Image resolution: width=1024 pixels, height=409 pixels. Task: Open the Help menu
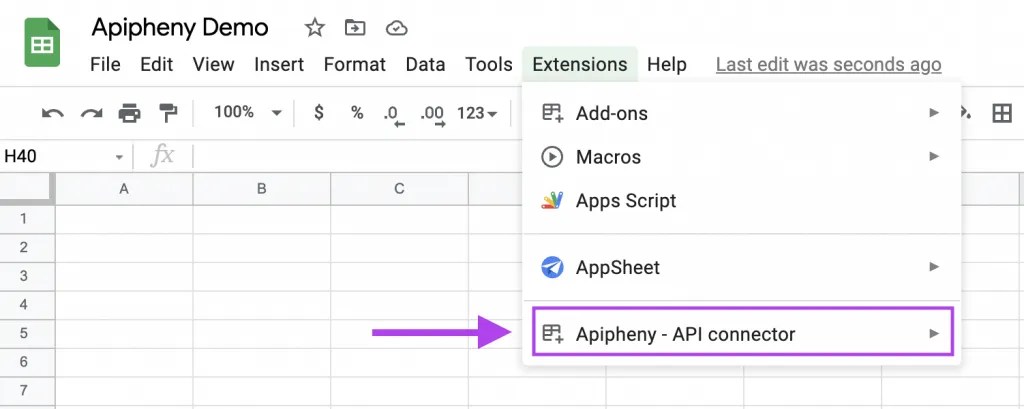pos(667,65)
